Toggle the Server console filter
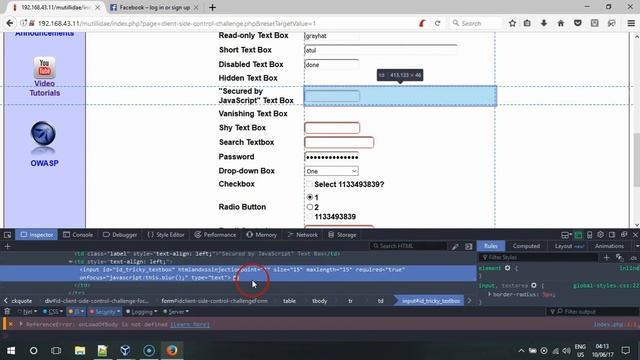This screenshot has height=360, width=640. point(176,311)
